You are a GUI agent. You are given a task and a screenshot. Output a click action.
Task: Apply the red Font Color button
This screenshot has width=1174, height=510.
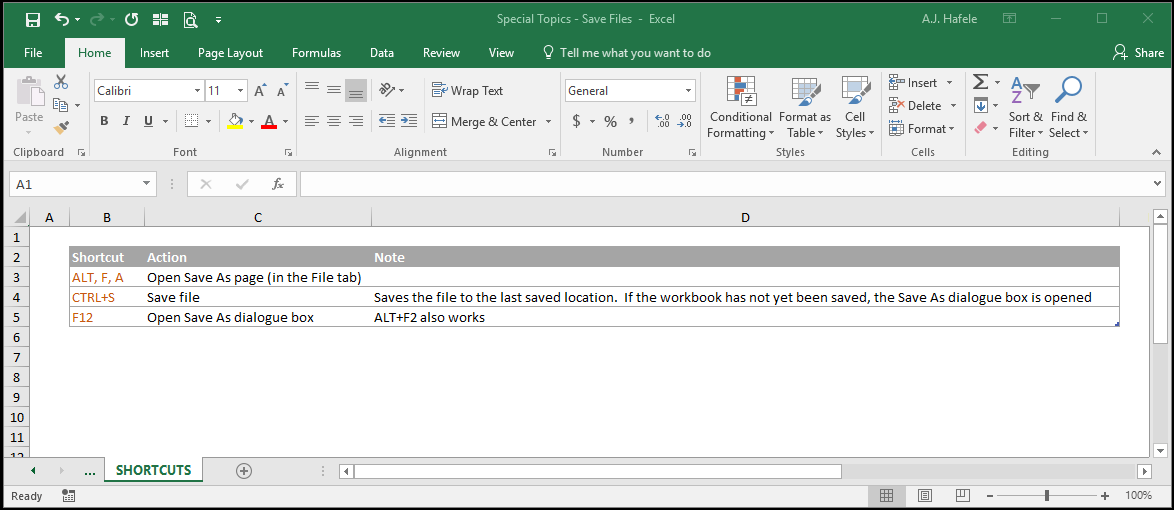(269, 121)
